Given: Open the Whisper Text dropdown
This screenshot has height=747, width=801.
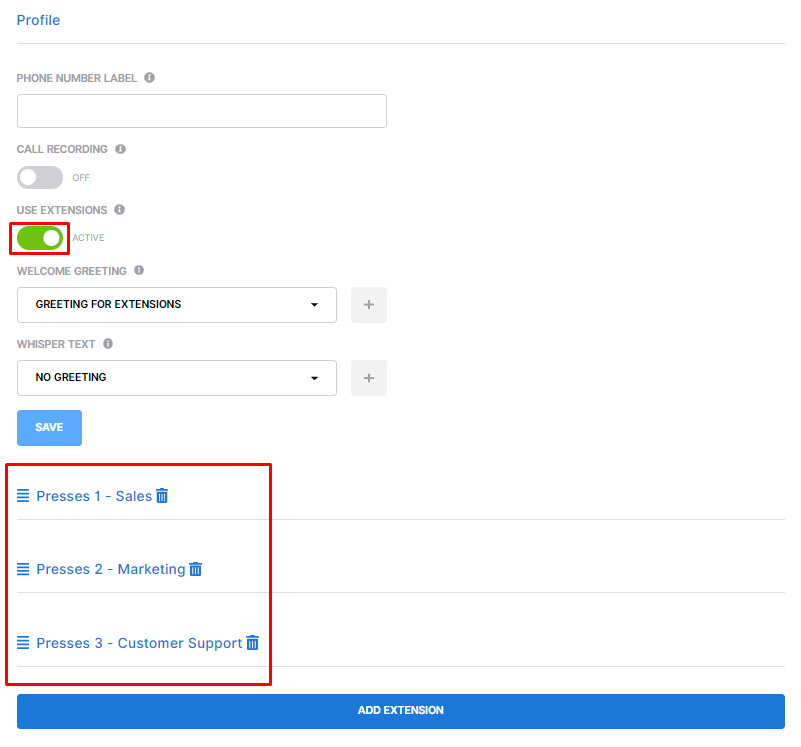Looking at the screenshot, I should (177, 378).
